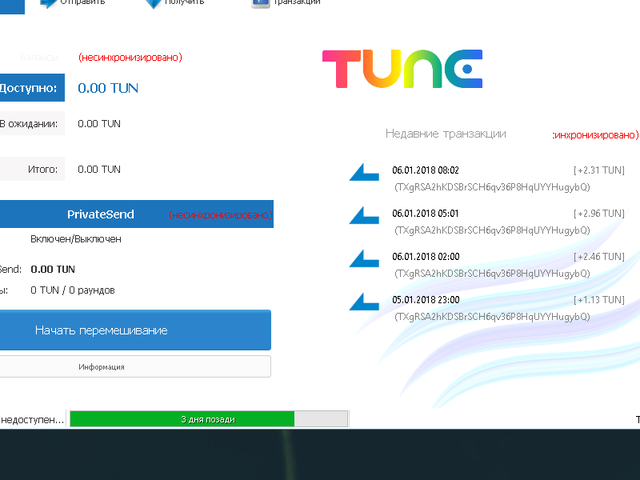The width and height of the screenshot is (640, 480).
Task: Click the PrivateSend header
Action: (x=100, y=214)
